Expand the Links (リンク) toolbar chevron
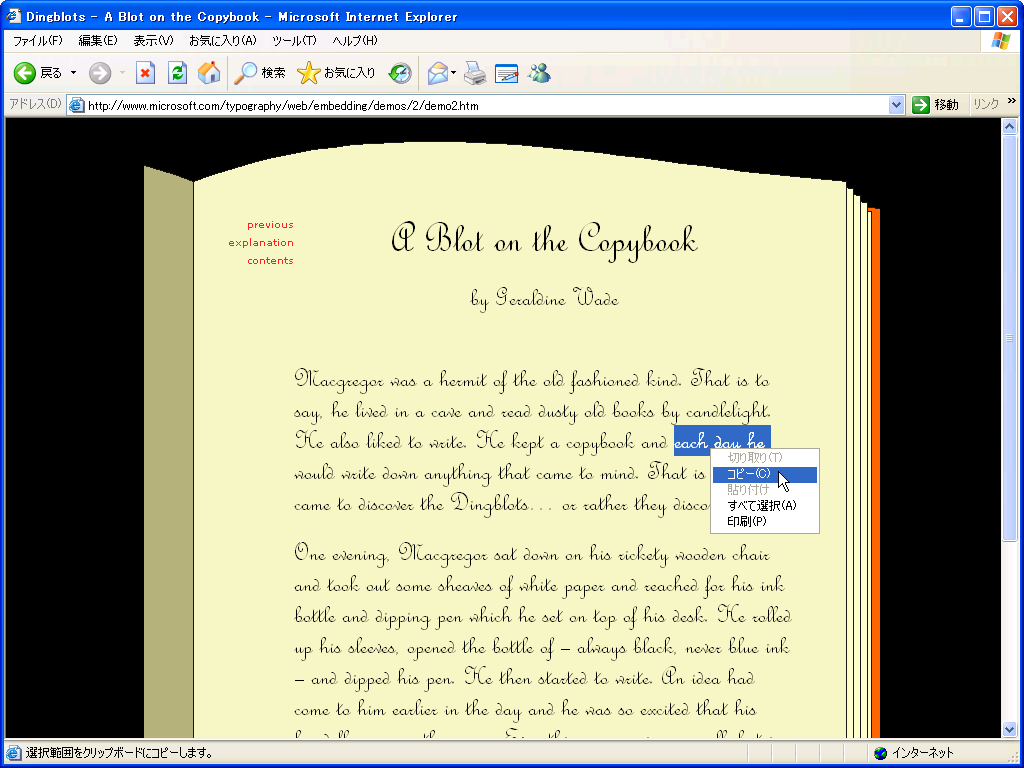Image resolution: width=1024 pixels, height=768 pixels. pyautogui.click(x=1011, y=102)
